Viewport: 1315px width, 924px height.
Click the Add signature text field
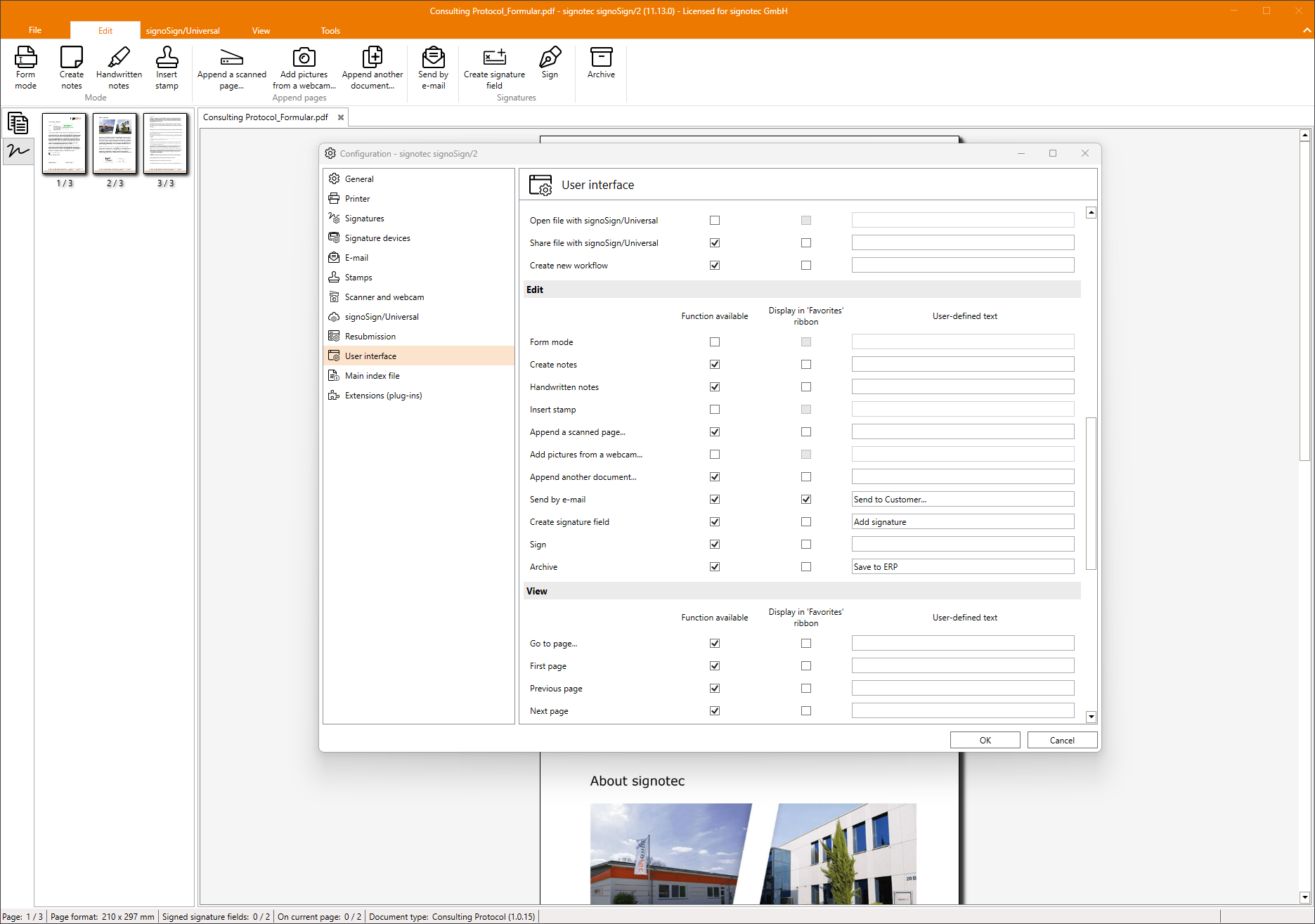tap(963, 522)
